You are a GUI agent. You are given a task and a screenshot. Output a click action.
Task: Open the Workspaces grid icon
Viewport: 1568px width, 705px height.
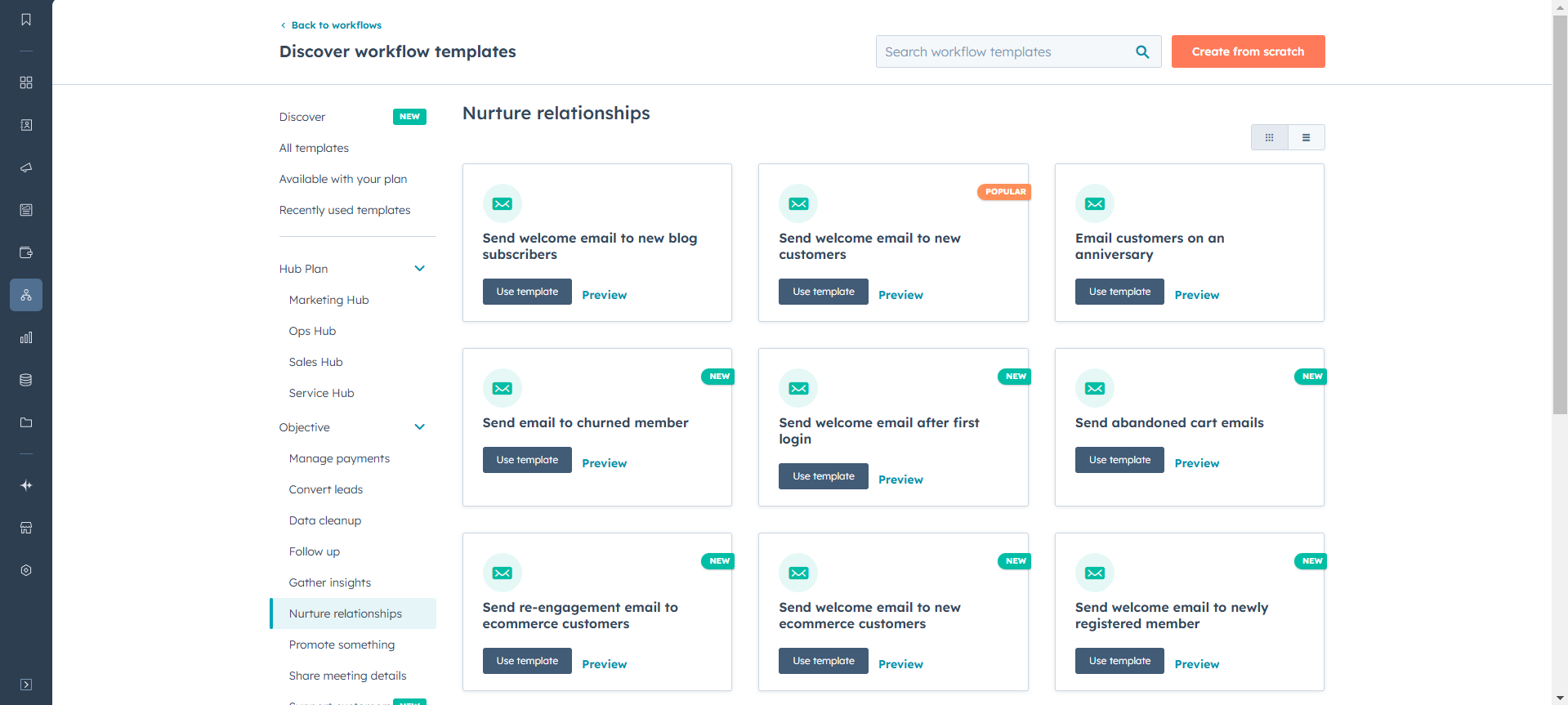26,83
